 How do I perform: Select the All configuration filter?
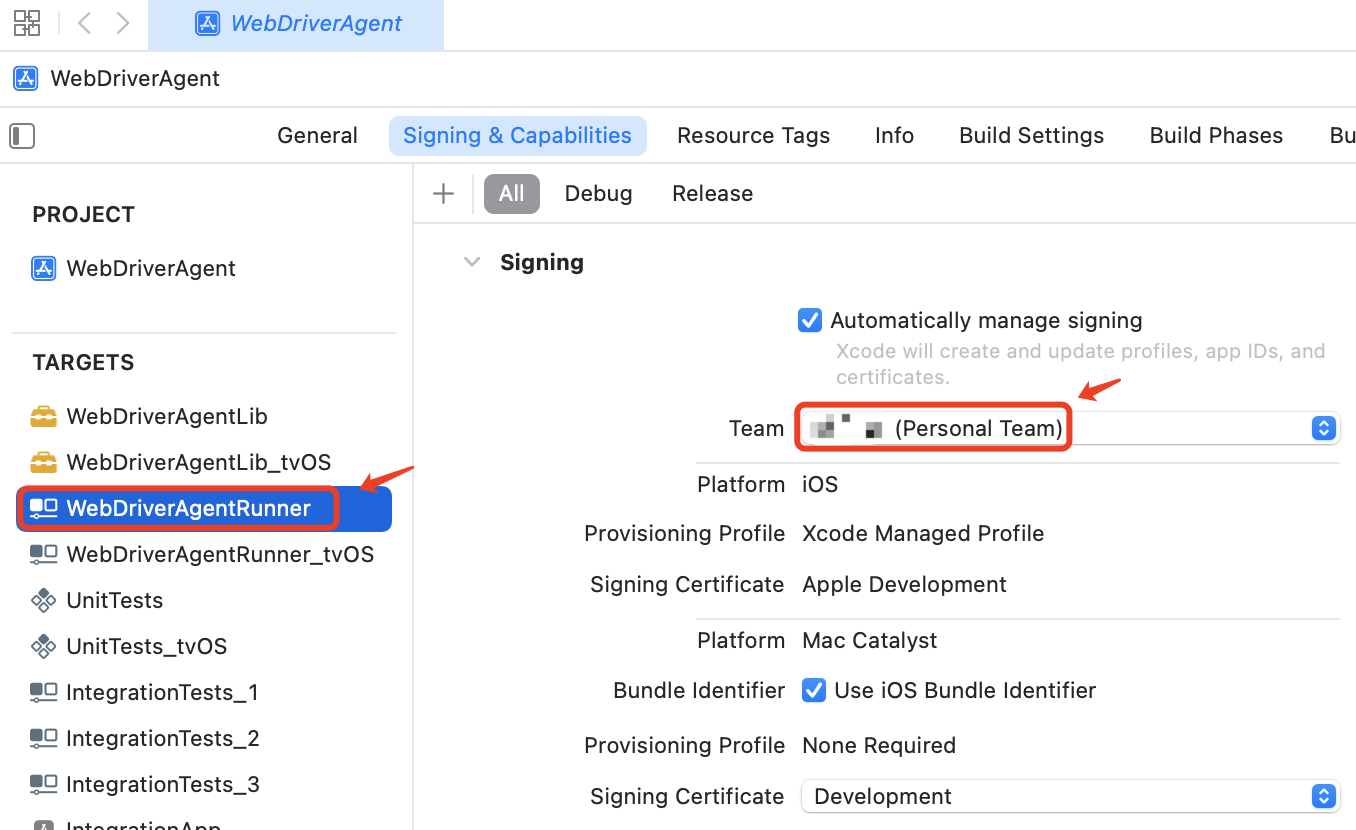[x=511, y=193]
